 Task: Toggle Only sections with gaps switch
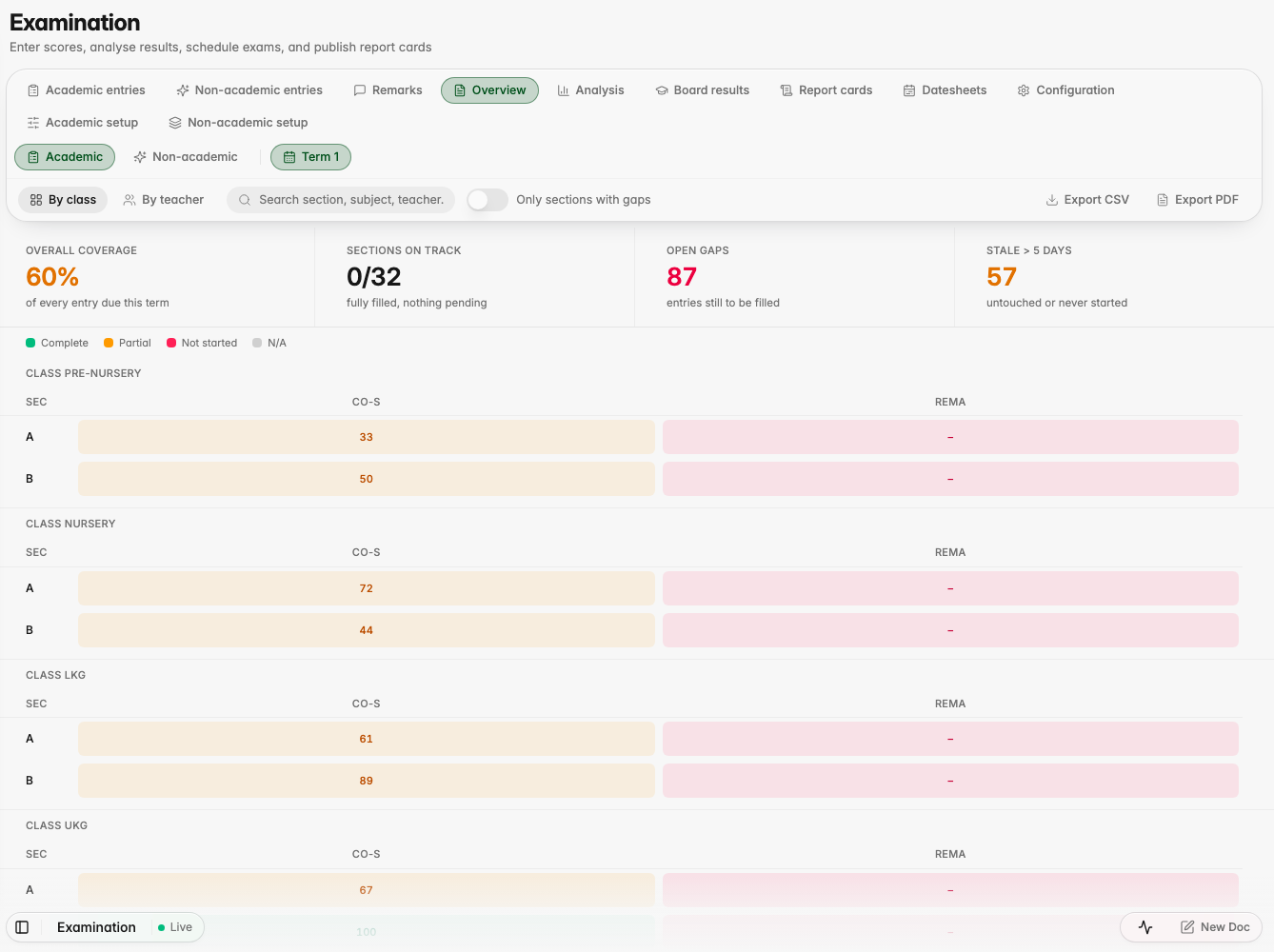click(x=488, y=200)
